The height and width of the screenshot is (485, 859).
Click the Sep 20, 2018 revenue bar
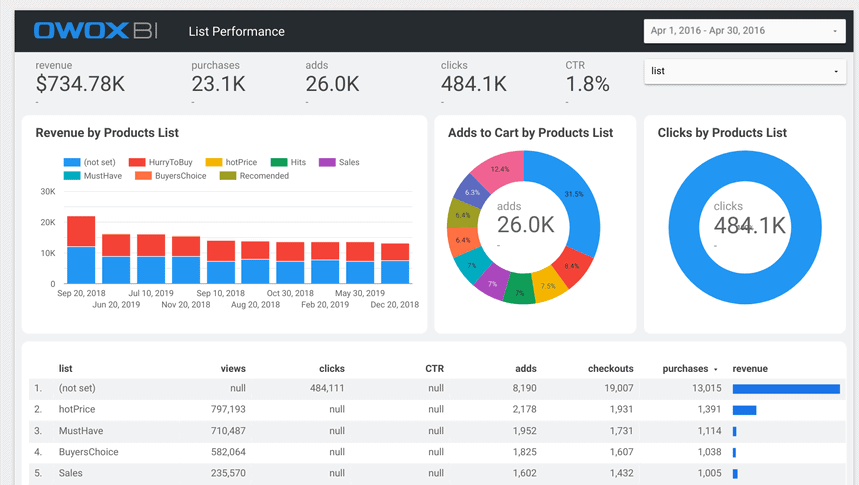point(81,250)
